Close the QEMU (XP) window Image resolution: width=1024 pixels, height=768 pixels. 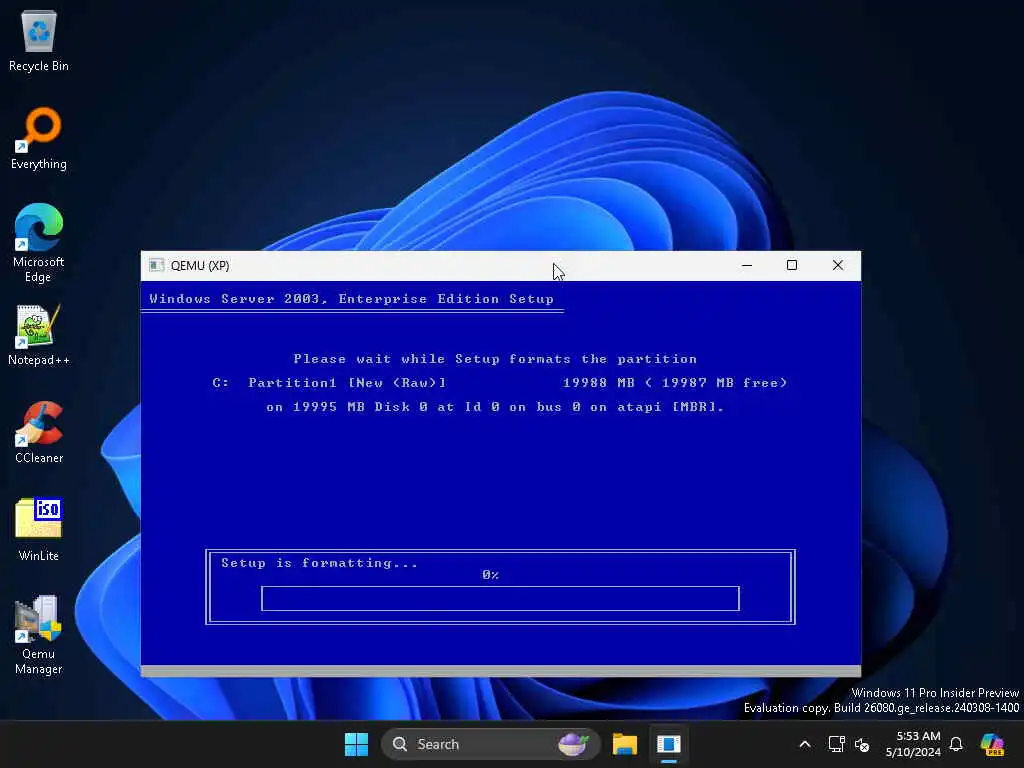pos(838,265)
